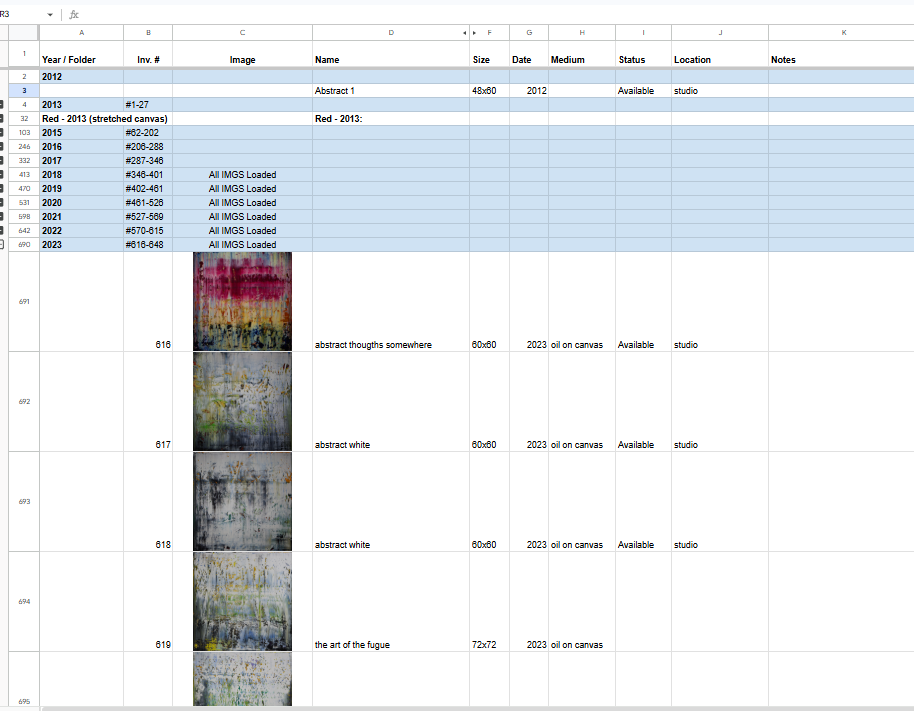
Task: Select the 'Location' header cell
Action: tap(720, 54)
